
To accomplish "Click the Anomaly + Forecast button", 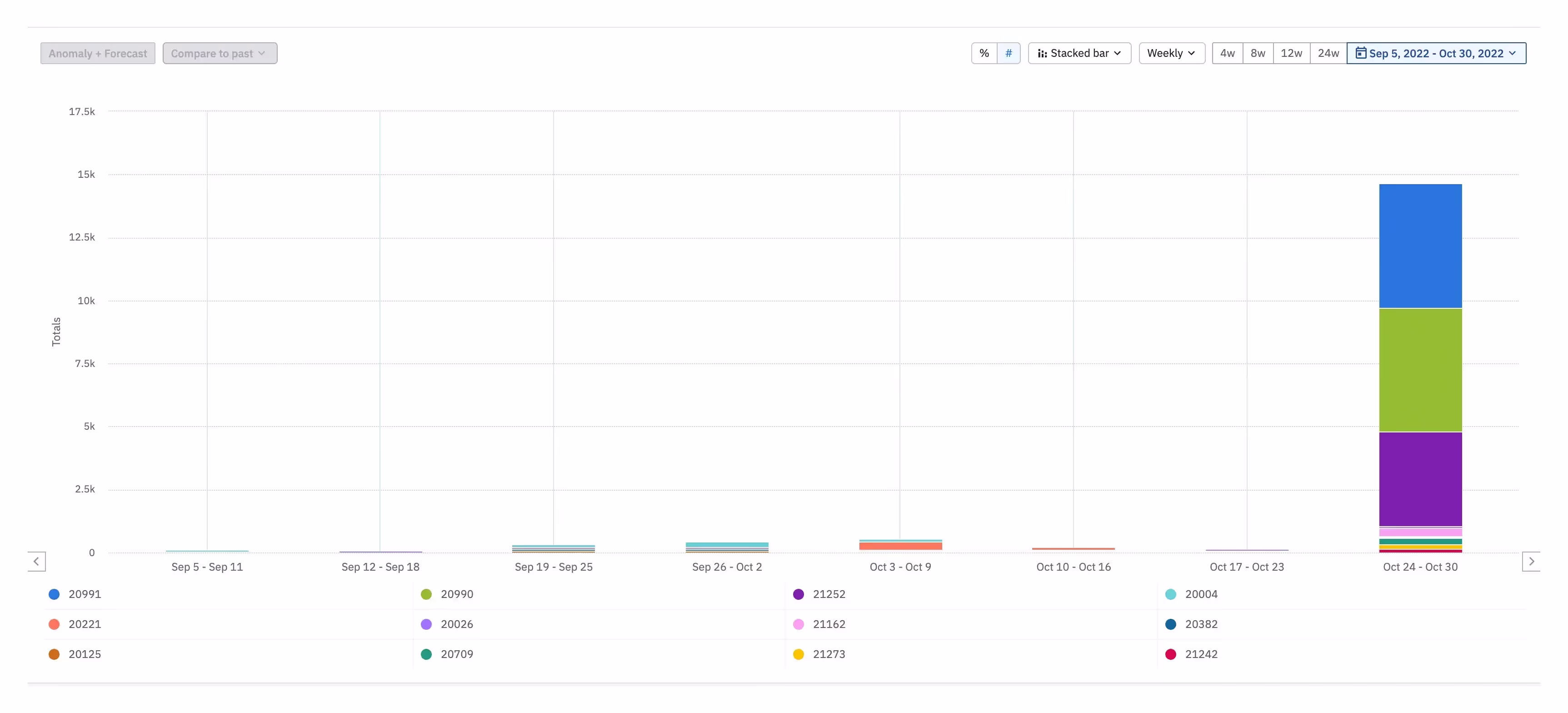I will click(x=97, y=53).
